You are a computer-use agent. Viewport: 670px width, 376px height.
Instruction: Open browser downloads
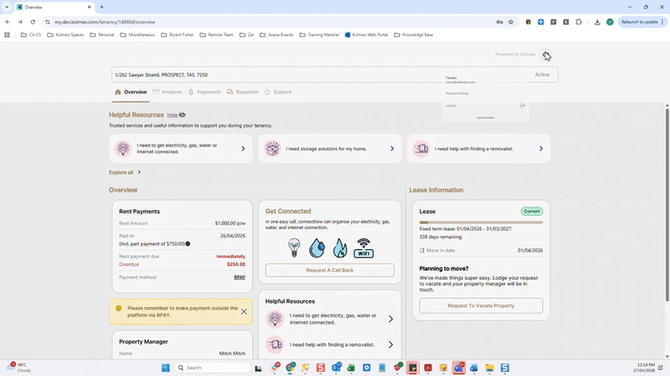(597, 22)
